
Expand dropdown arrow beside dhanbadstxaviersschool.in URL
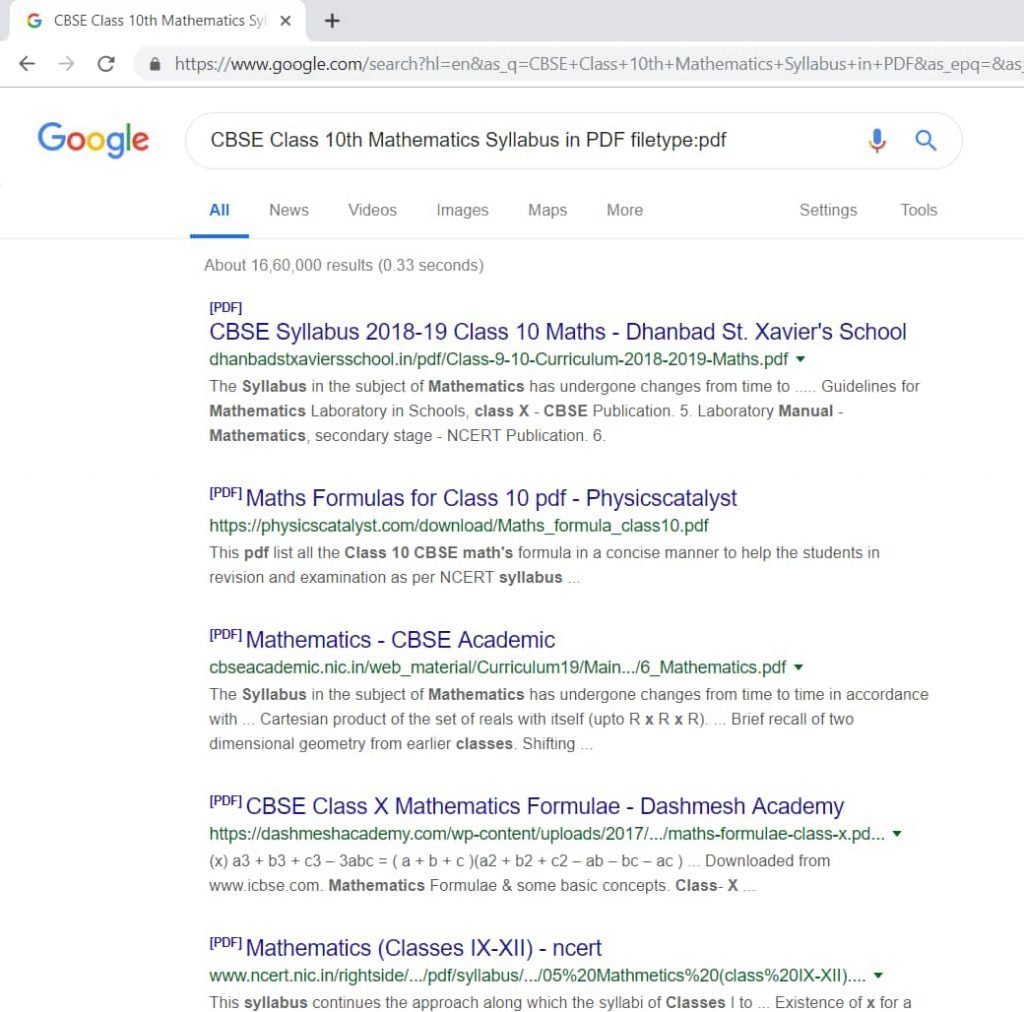[x=801, y=359]
